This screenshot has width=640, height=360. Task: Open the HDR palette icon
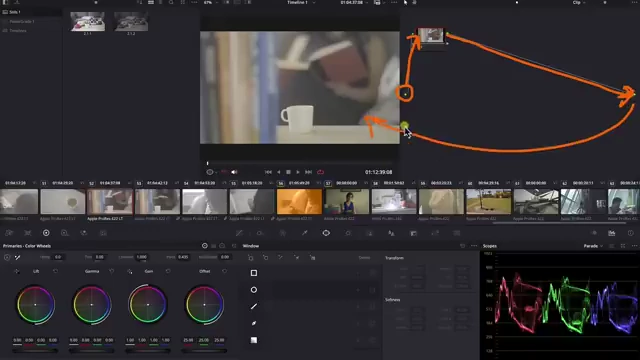click(64, 233)
